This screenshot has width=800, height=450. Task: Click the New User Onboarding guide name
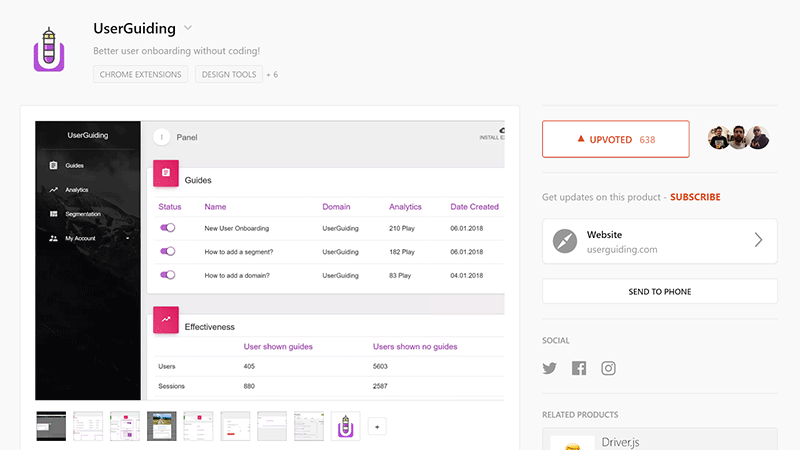pos(237,228)
